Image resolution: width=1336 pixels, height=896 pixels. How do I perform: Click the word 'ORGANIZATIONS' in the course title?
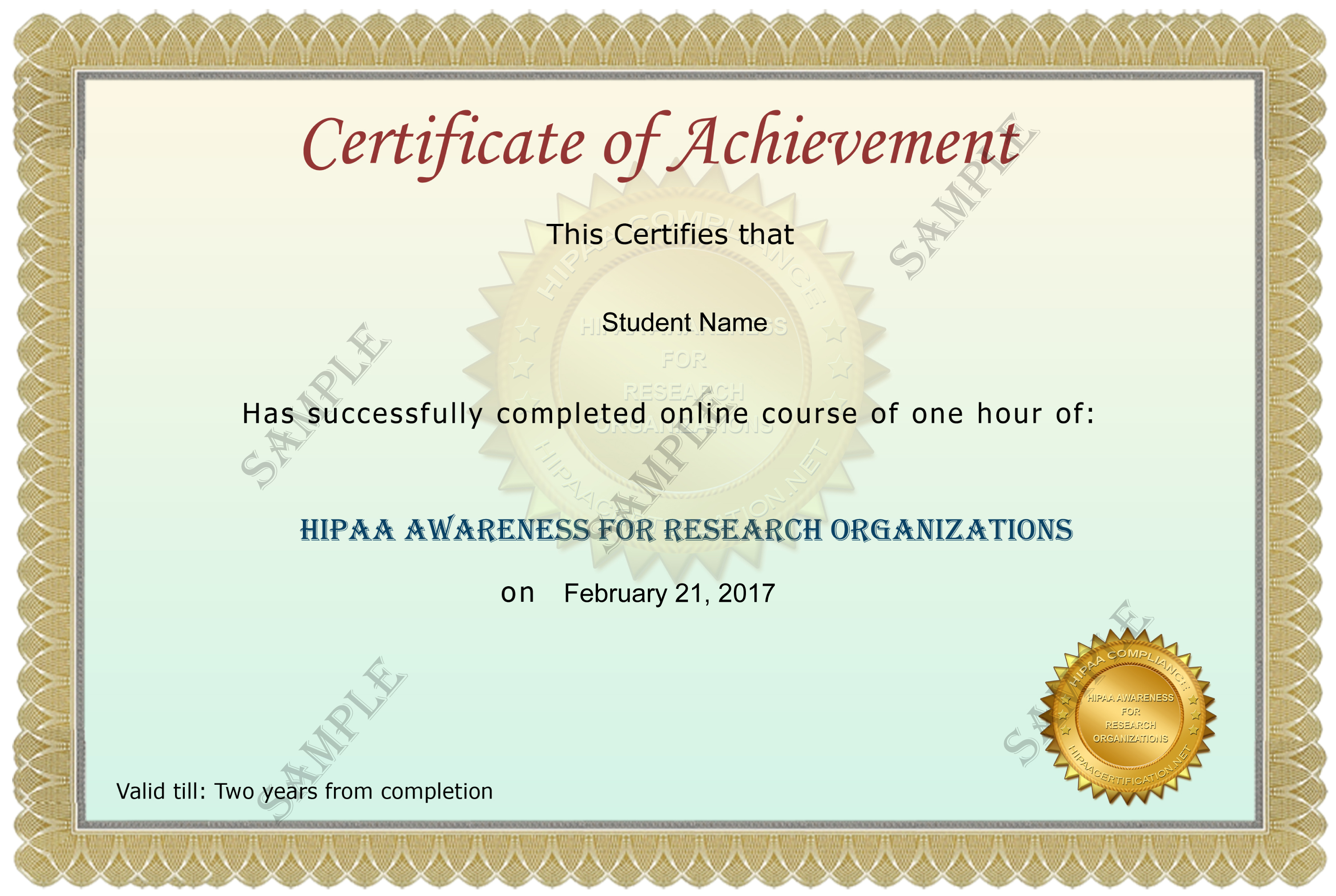click(x=951, y=530)
